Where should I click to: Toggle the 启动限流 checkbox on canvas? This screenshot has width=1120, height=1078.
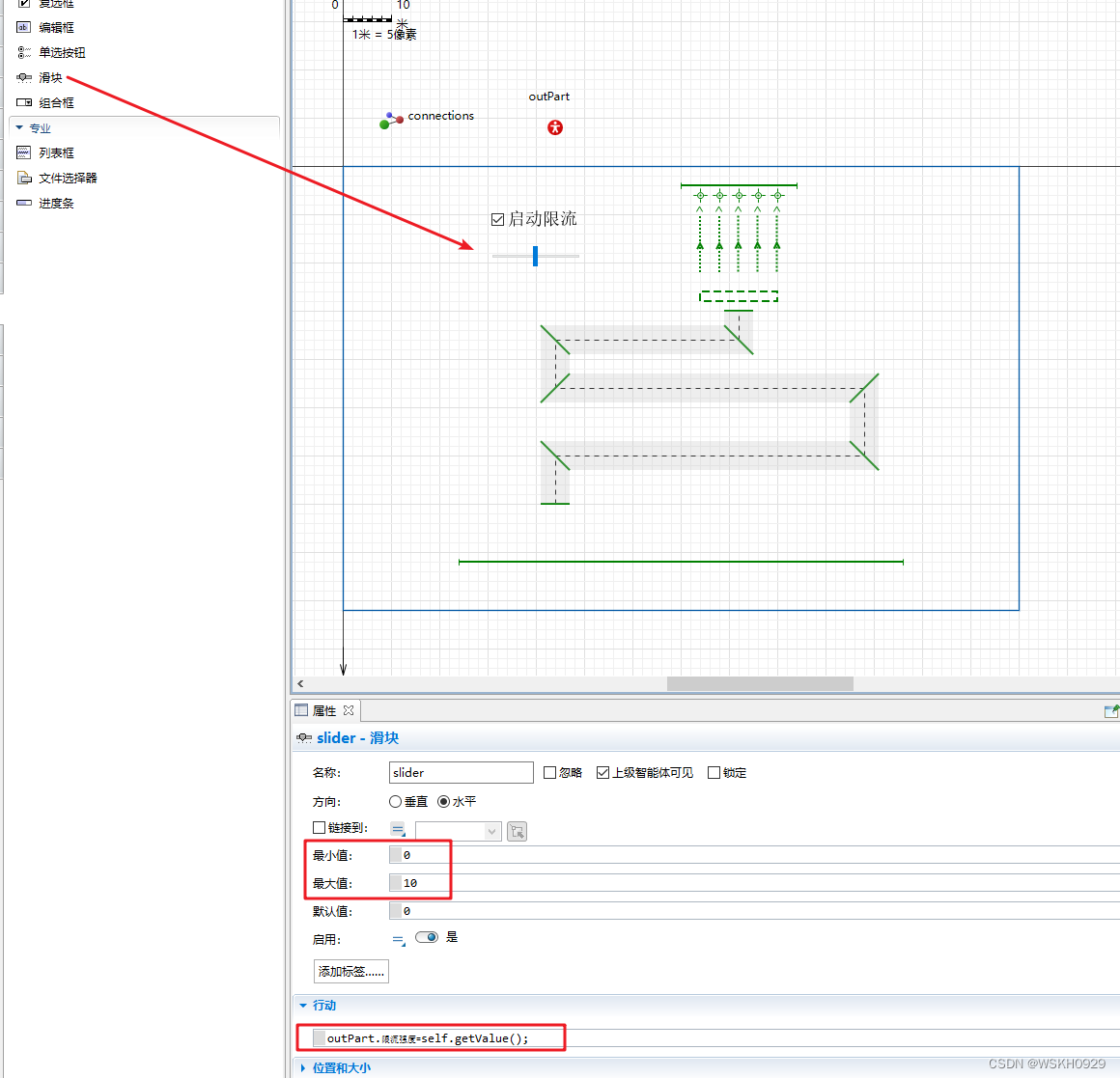coord(498,219)
